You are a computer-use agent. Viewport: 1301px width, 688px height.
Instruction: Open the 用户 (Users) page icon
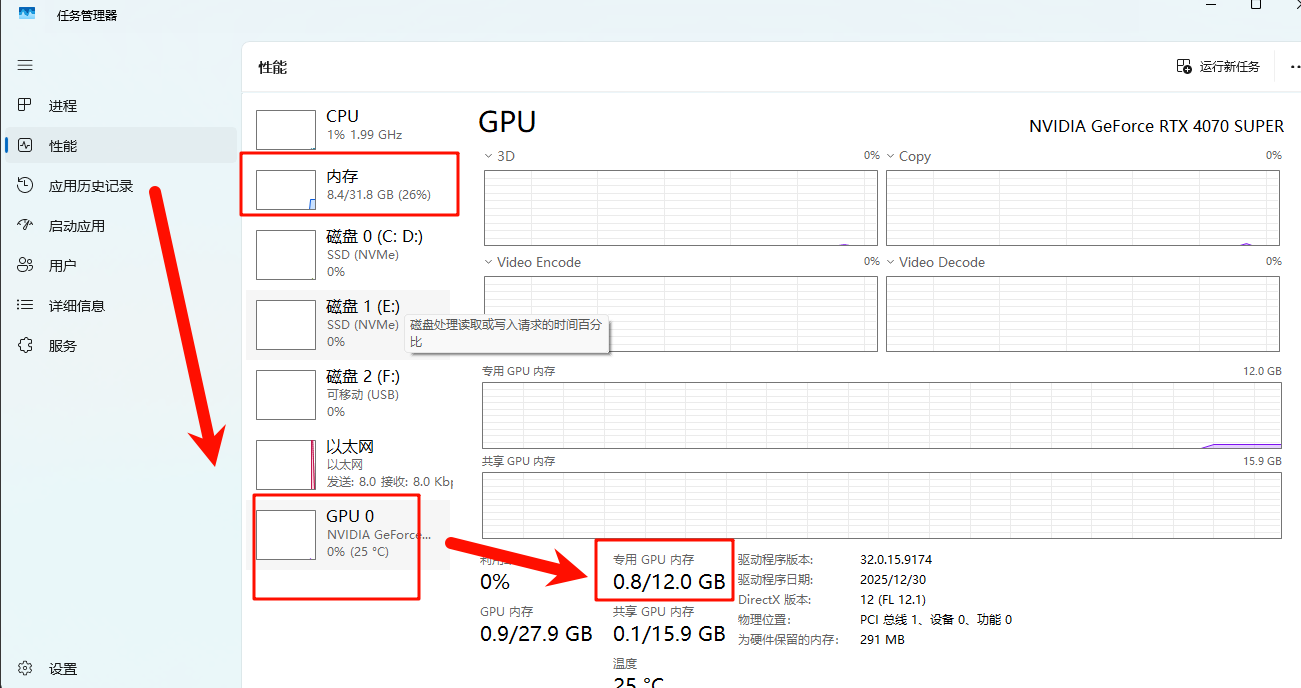coord(25,266)
